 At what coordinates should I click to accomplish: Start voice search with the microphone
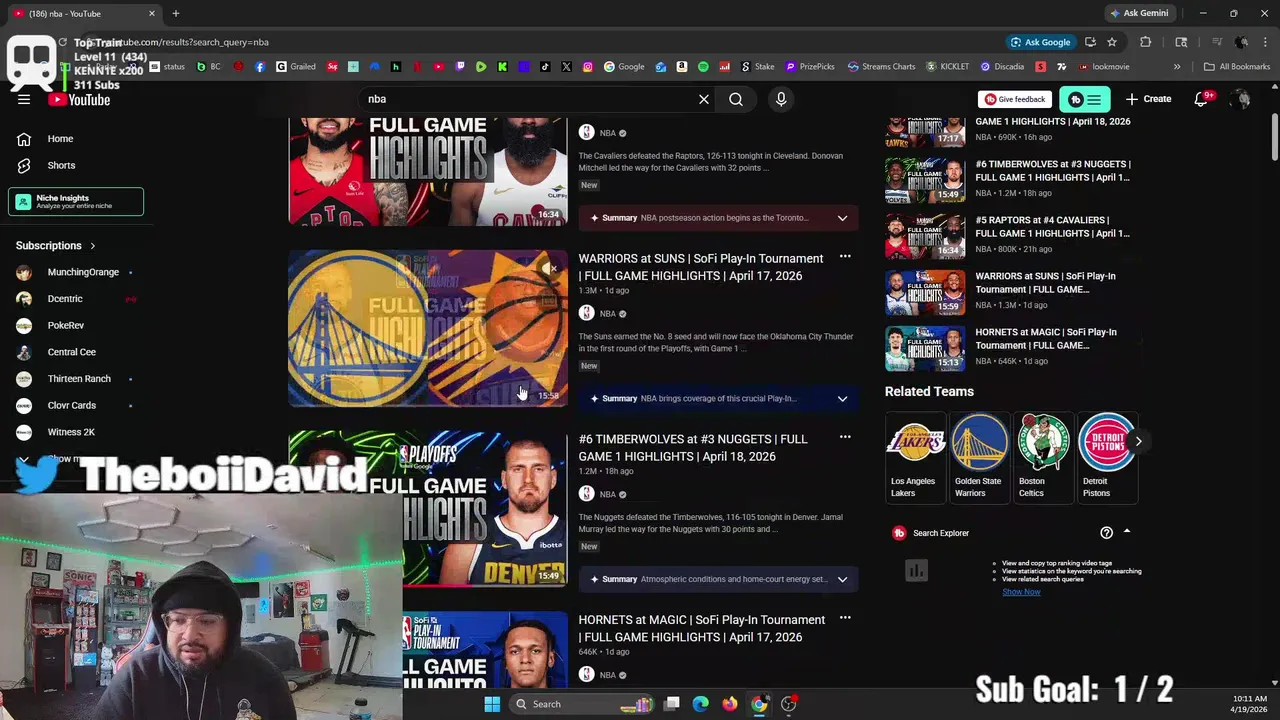[781, 99]
